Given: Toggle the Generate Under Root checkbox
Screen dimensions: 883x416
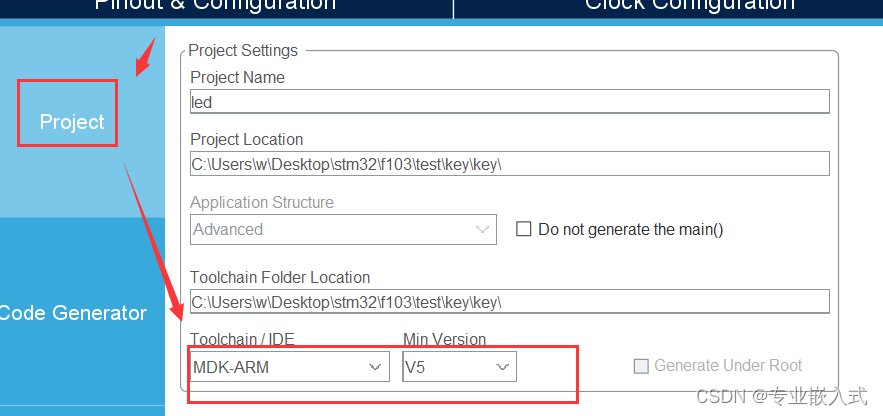Looking at the screenshot, I should [x=641, y=366].
